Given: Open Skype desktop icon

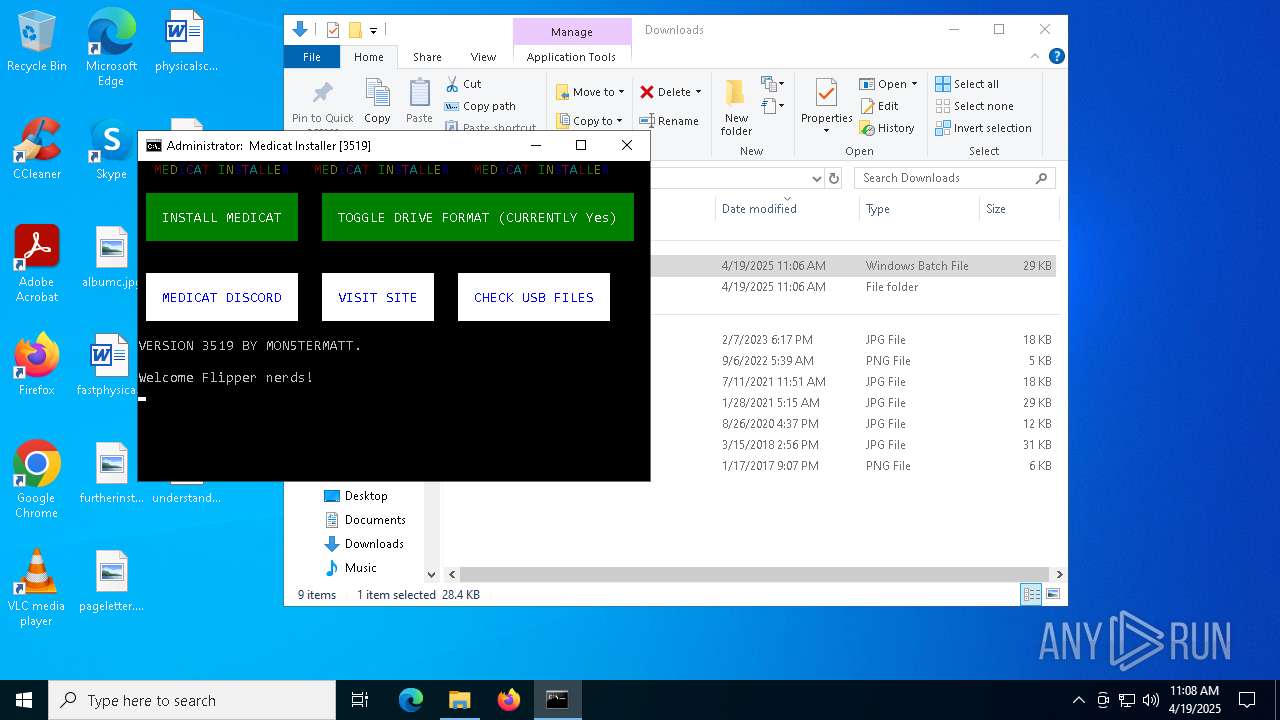Looking at the screenshot, I should tap(111, 150).
